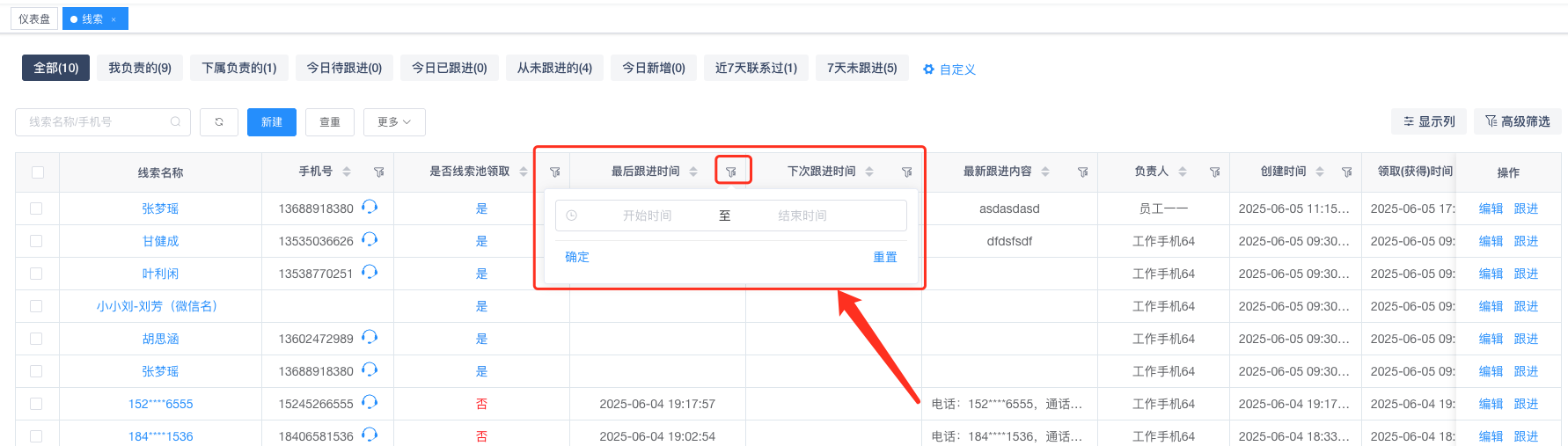Click filter icon in 负责人 column header
Image resolution: width=1568 pixels, height=446 pixels.
[x=1214, y=172]
